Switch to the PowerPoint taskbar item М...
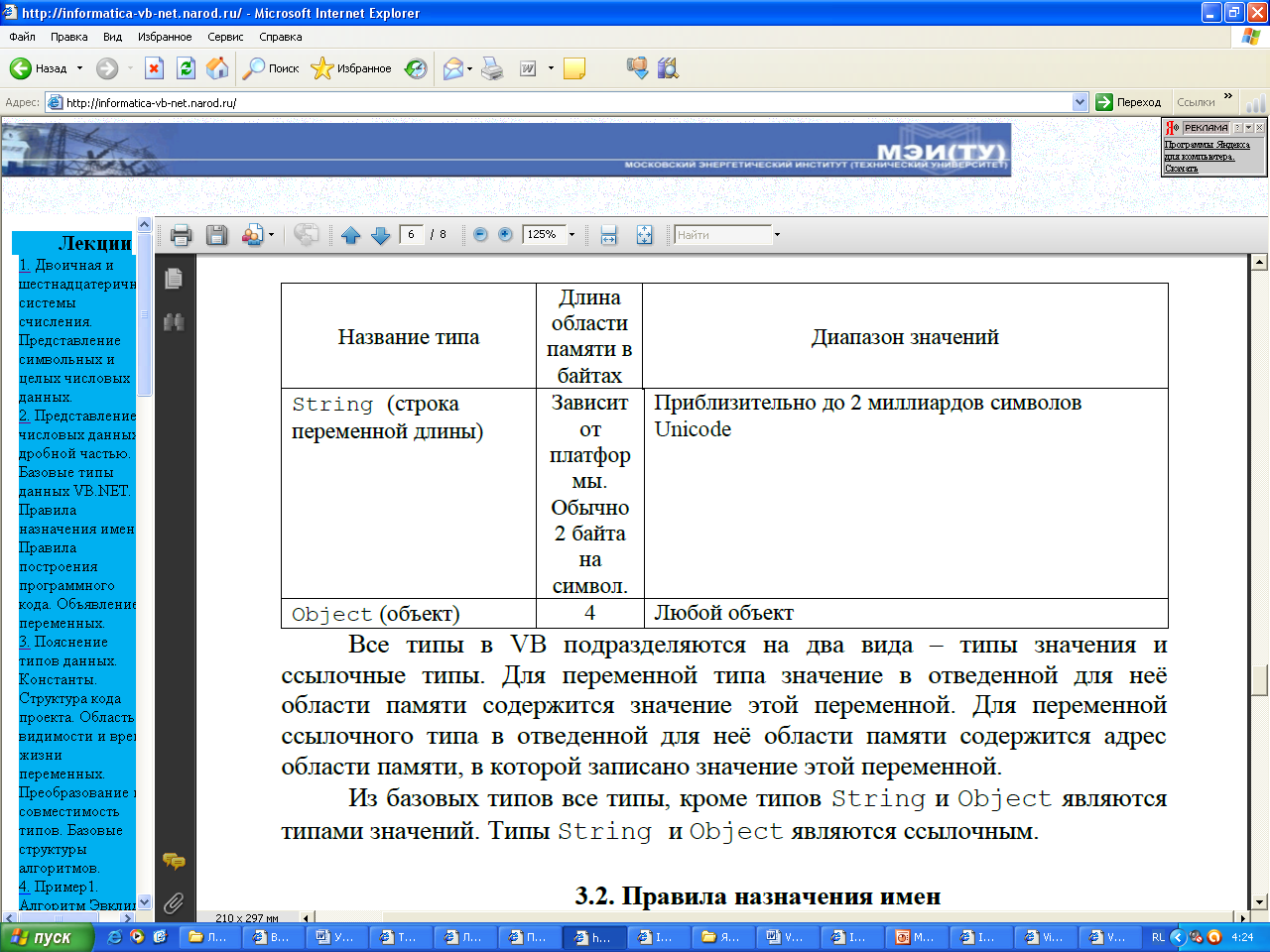The image size is (1270, 952). tap(917, 937)
